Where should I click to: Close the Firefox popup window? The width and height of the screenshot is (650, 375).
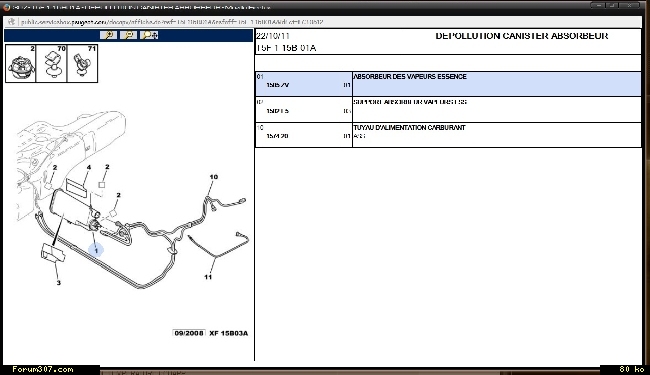coord(630,5)
